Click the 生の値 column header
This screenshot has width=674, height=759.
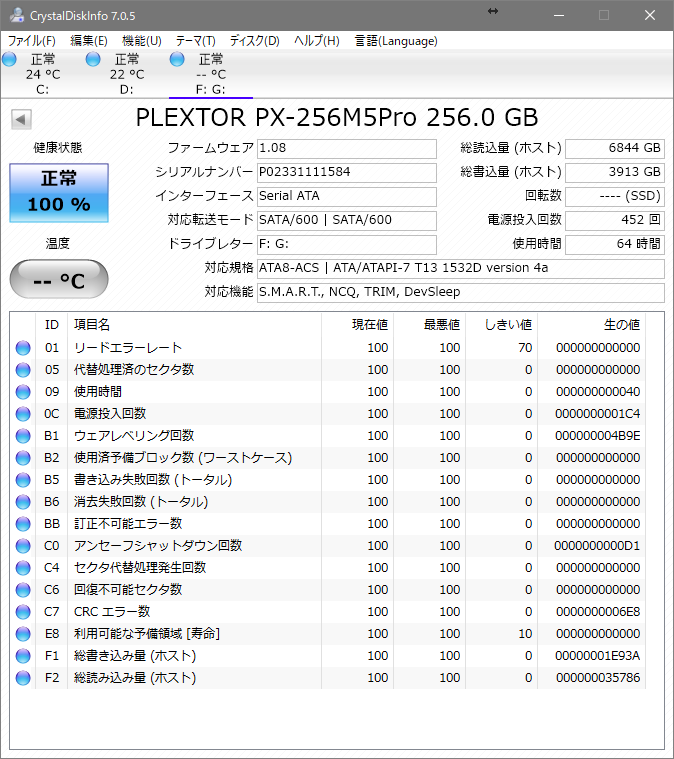pyautogui.click(x=591, y=325)
